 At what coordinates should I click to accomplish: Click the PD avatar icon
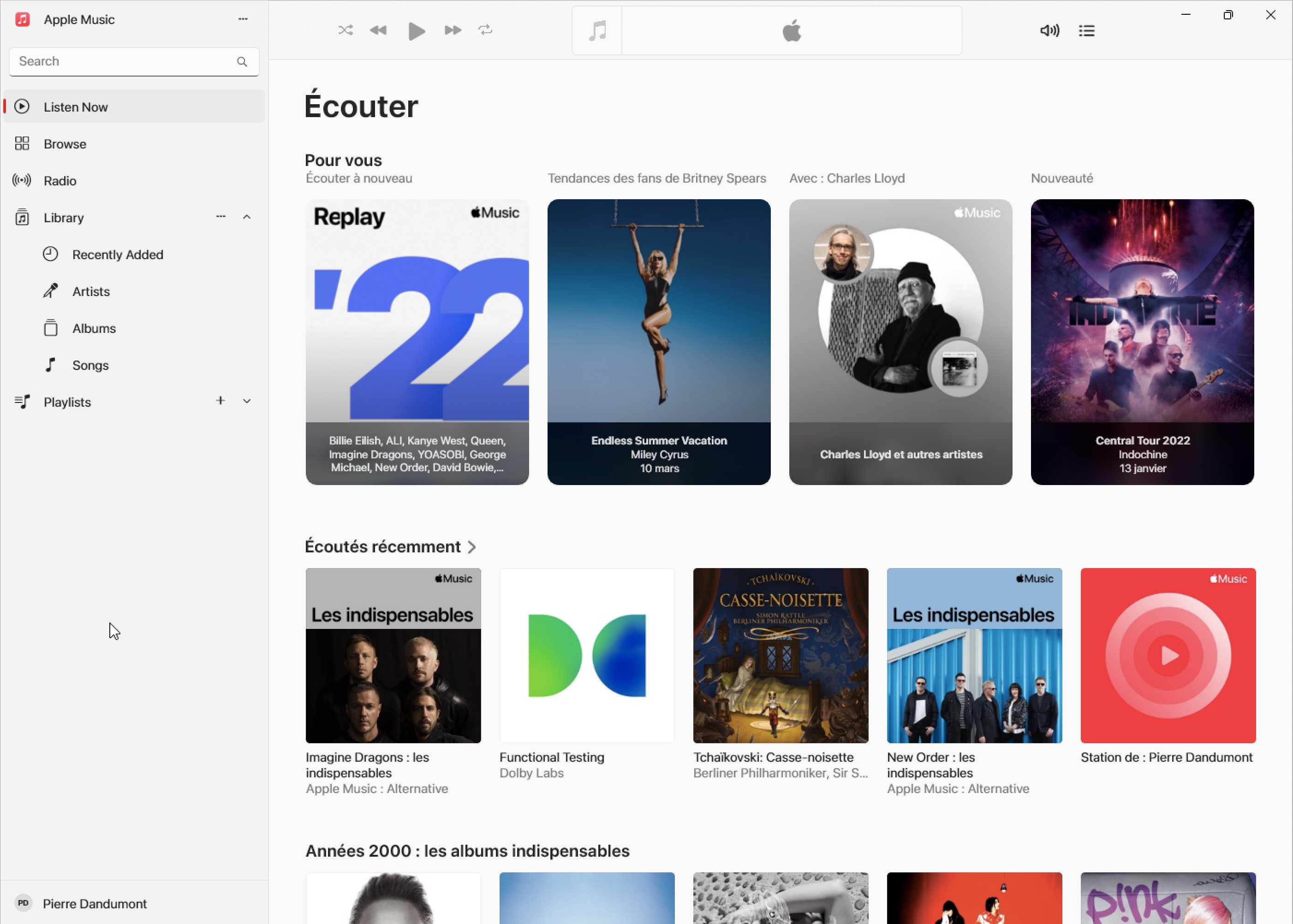[x=23, y=903]
